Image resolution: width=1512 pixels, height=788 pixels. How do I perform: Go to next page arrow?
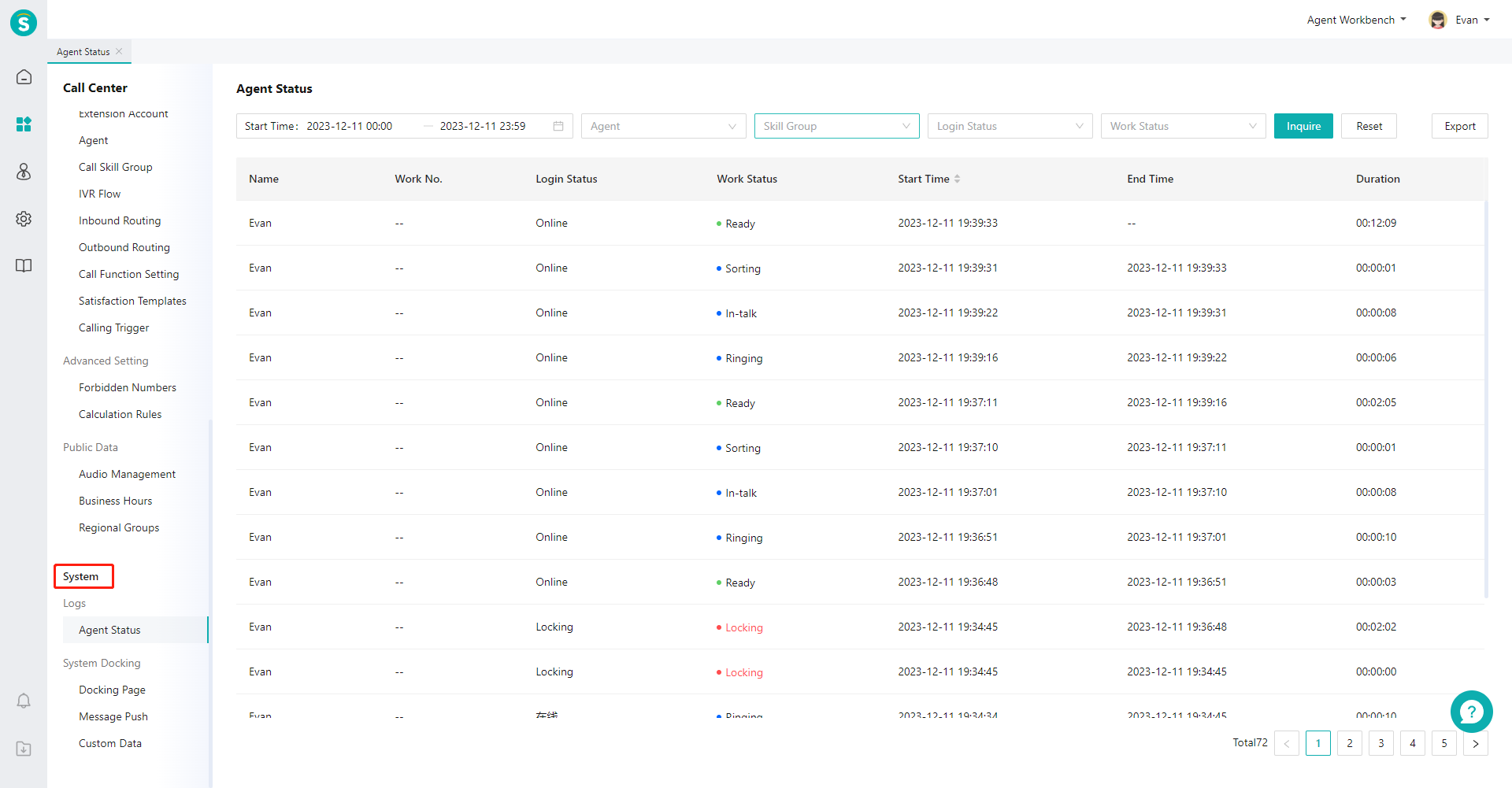(x=1476, y=743)
